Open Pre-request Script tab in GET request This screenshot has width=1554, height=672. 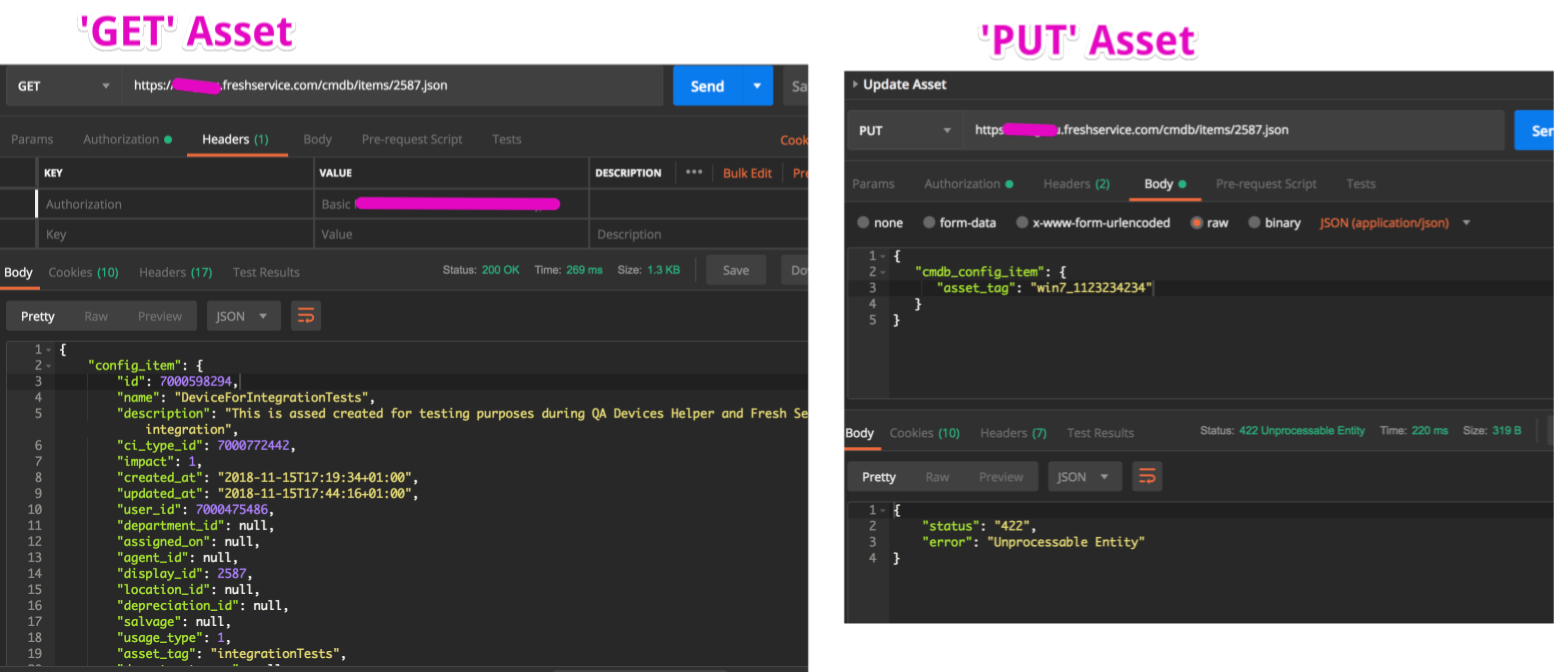click(x=412, y=139)
